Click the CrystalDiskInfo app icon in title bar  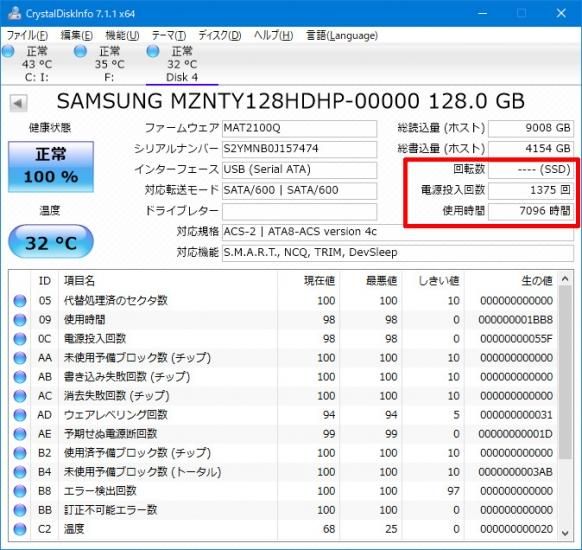click(14, 13)
